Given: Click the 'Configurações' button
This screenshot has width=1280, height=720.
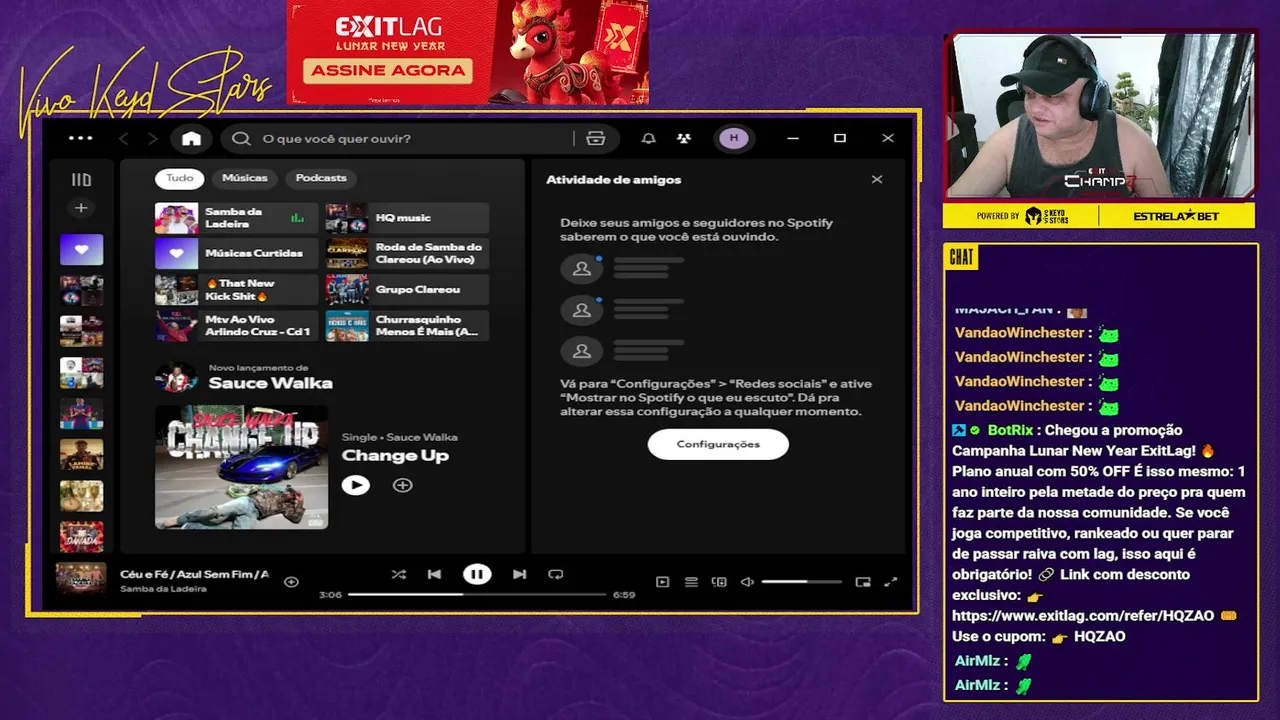Looking at the screenshot, I should click(x=718, y=444).
